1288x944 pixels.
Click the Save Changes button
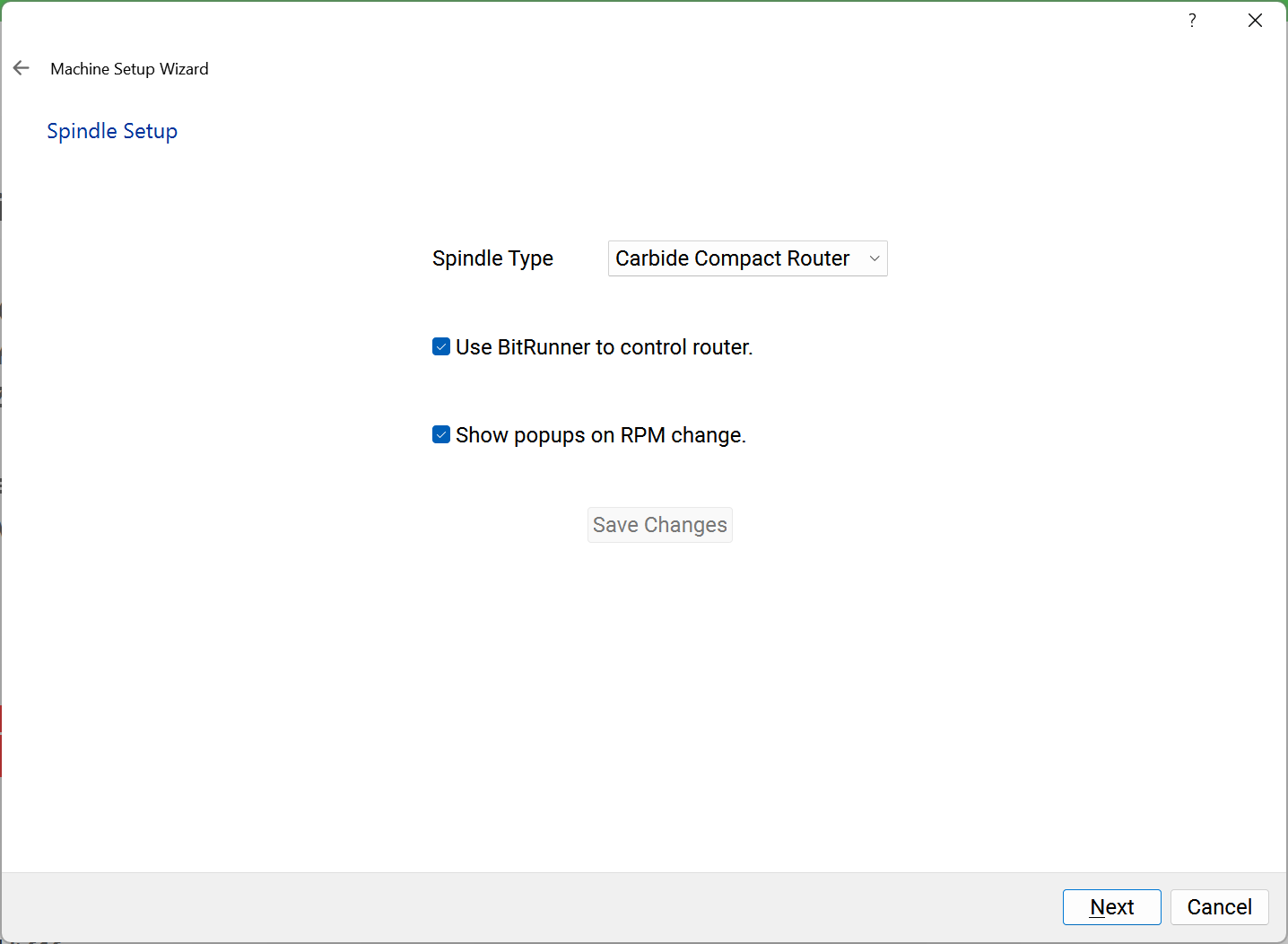pyautogui.click(x=660, y=525)
